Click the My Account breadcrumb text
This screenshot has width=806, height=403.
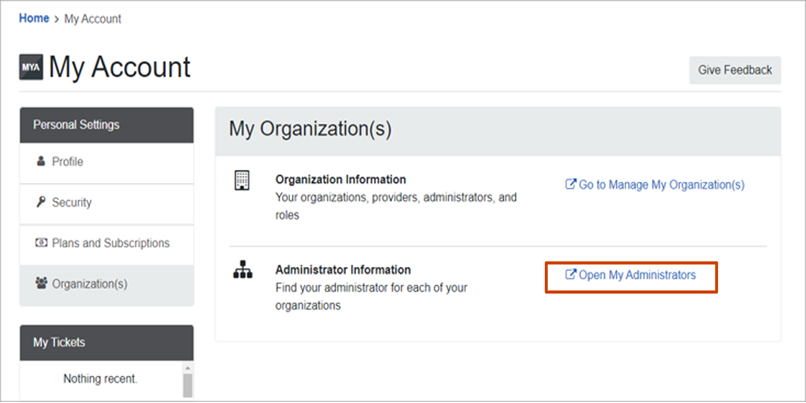[x=93, y=19]
